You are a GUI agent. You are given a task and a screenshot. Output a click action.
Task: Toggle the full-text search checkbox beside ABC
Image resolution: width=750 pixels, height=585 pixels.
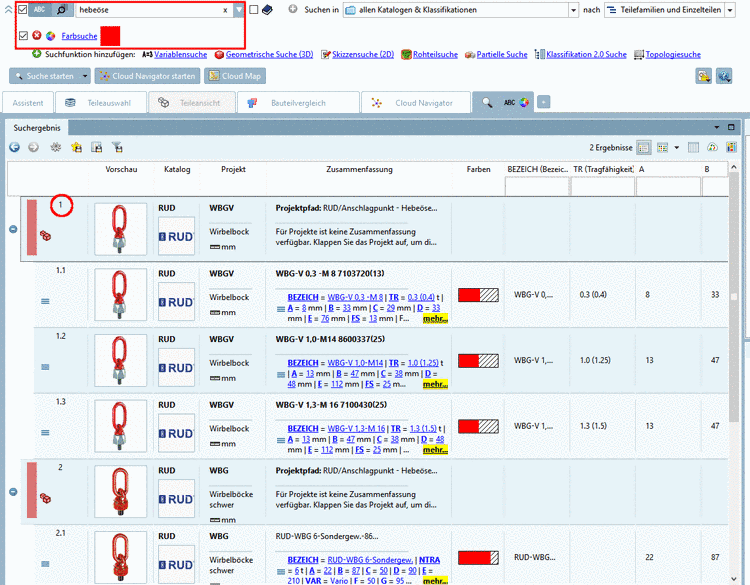(x=22, y=10)
